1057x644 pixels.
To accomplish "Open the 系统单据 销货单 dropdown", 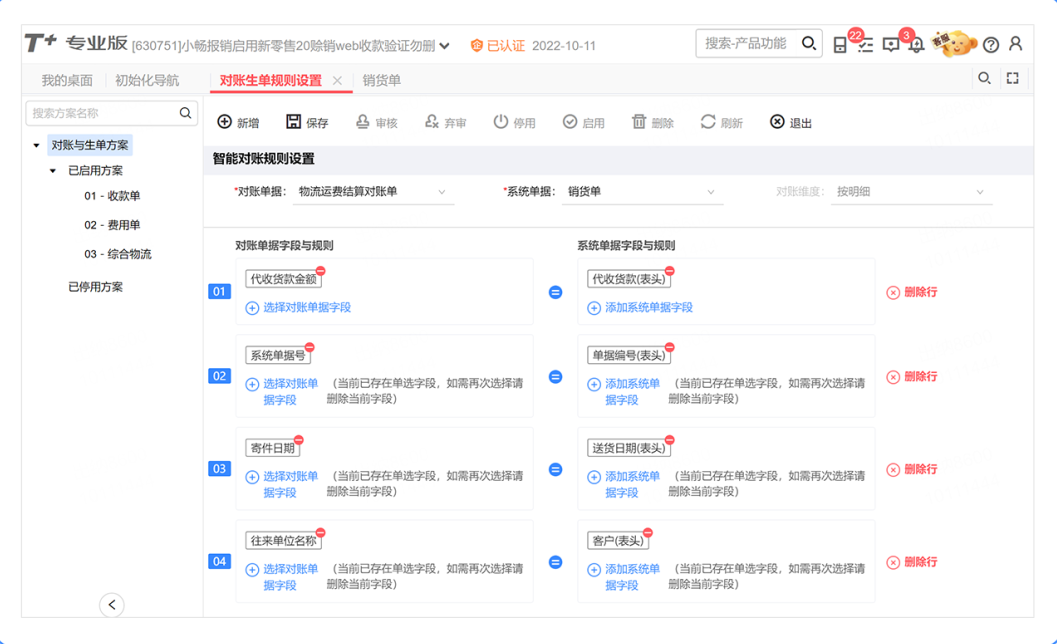I will pyautogui.click(x=641, y=192).
